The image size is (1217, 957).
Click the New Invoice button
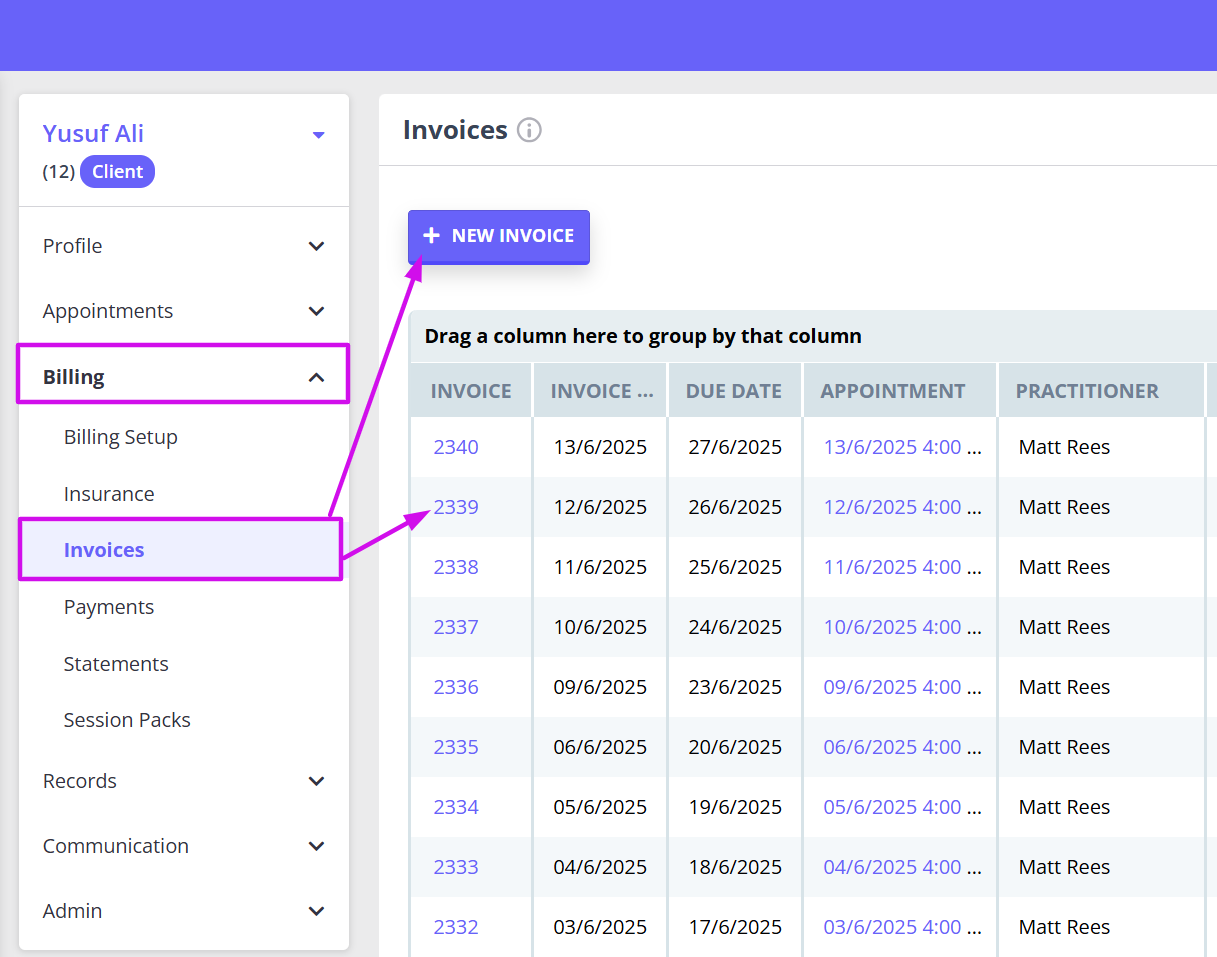[499, 237]
